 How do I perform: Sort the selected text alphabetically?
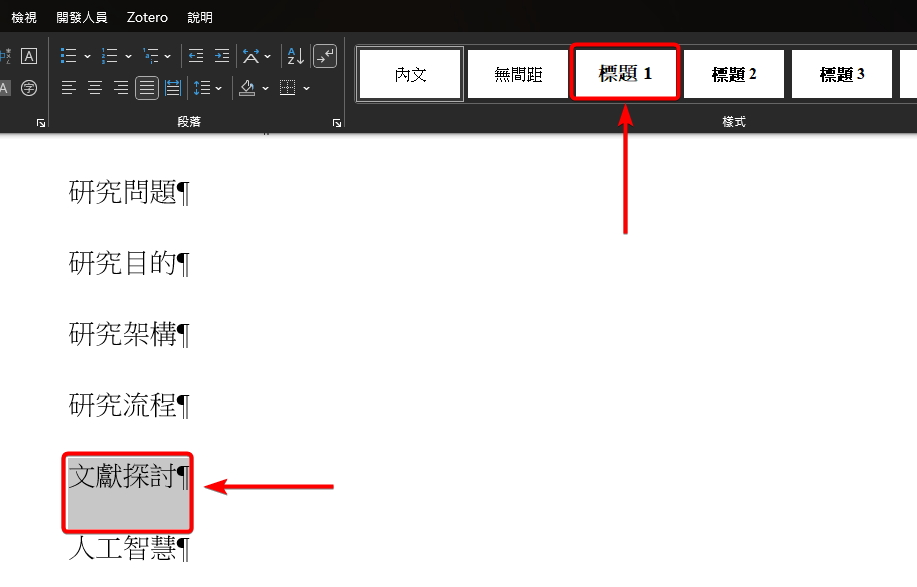(x=295, y=56)
